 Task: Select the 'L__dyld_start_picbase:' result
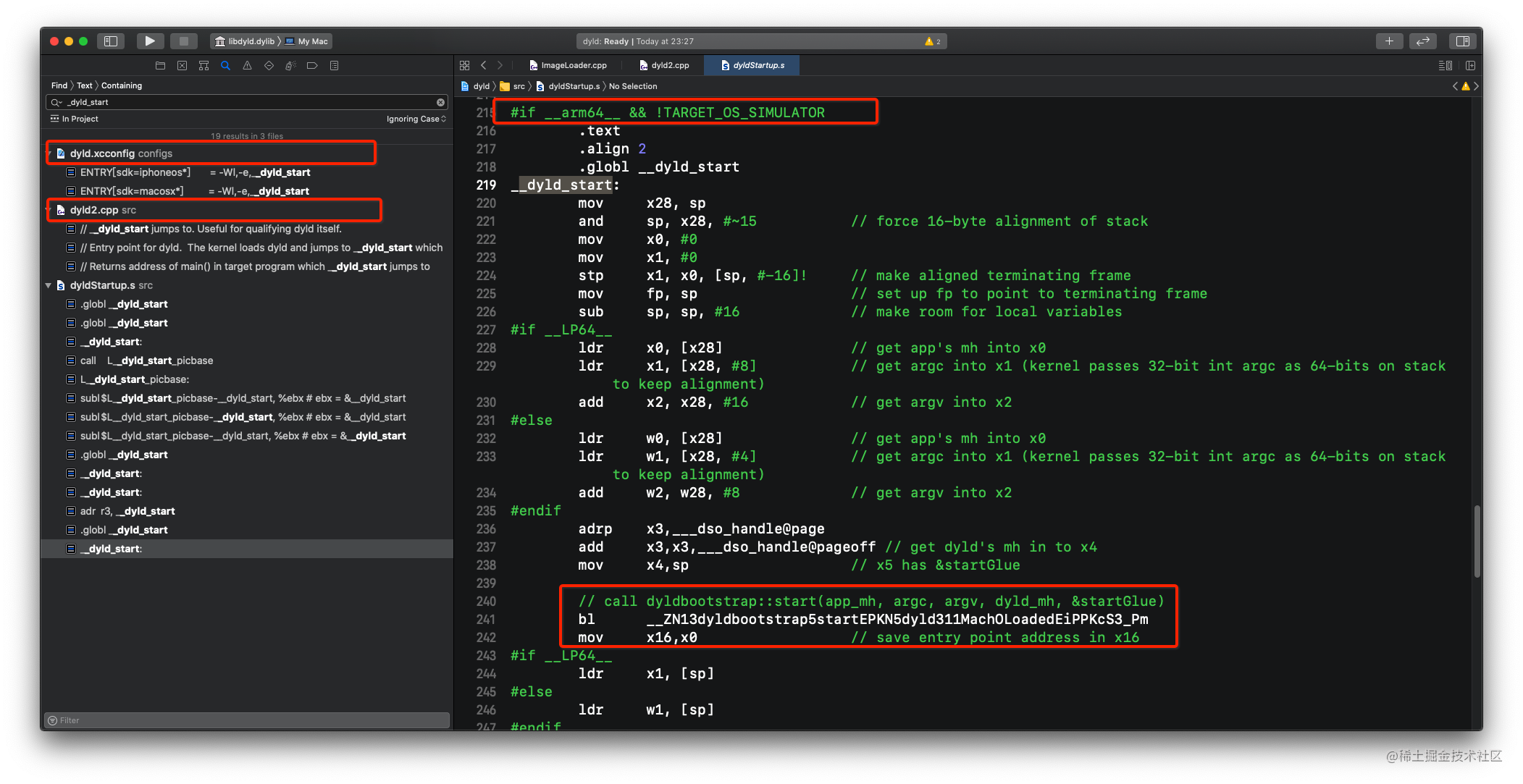(246, 379)
